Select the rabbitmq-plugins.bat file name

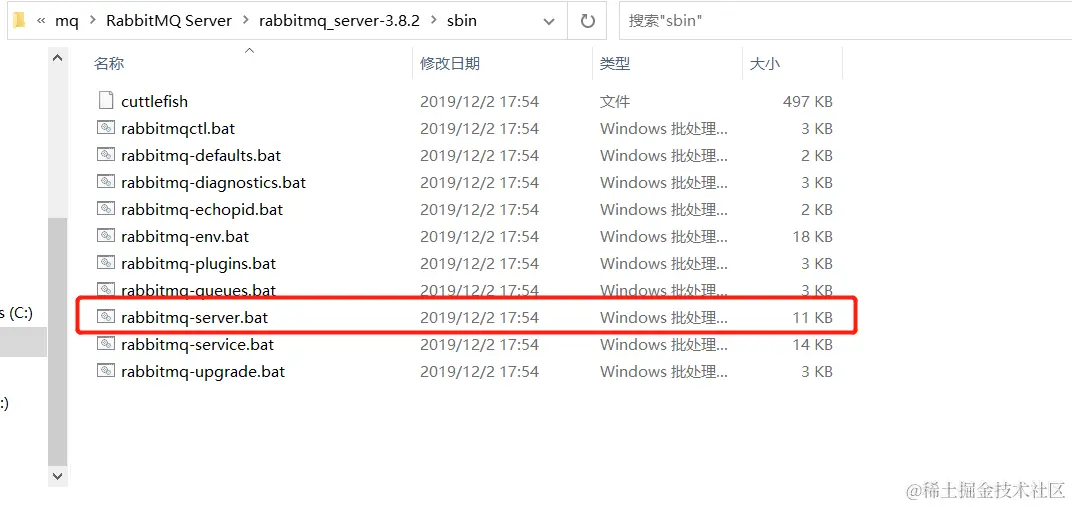click(x=198, y=263)
